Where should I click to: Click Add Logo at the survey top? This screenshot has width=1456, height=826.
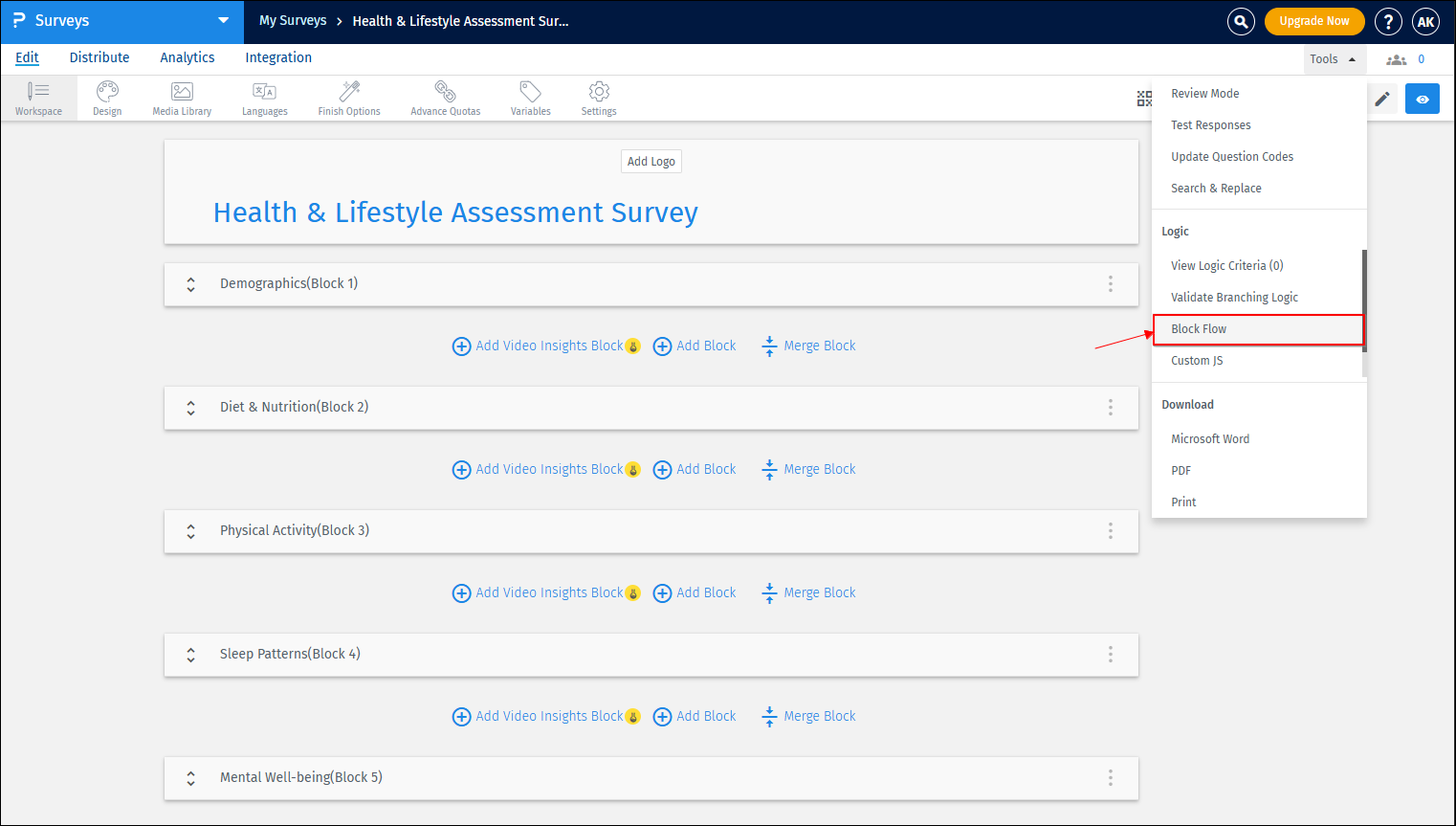(x=651, y=161)
